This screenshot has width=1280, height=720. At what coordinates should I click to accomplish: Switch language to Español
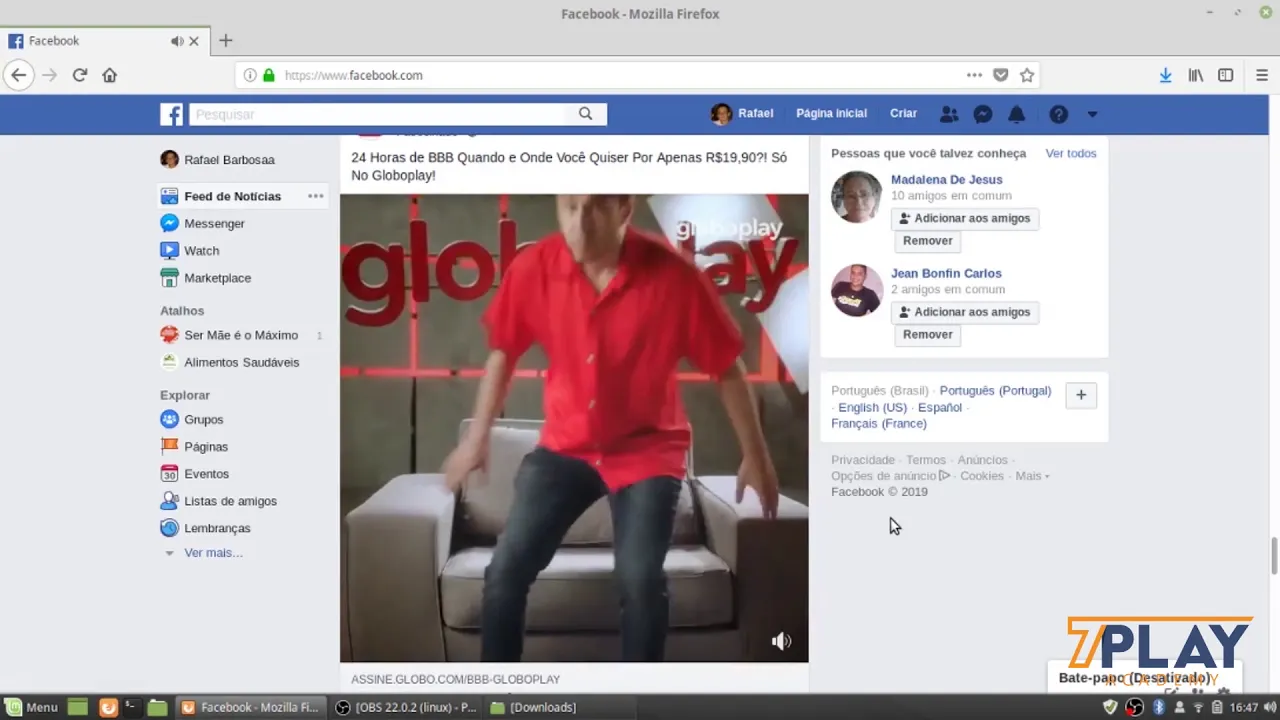click(x=940, y=408)
